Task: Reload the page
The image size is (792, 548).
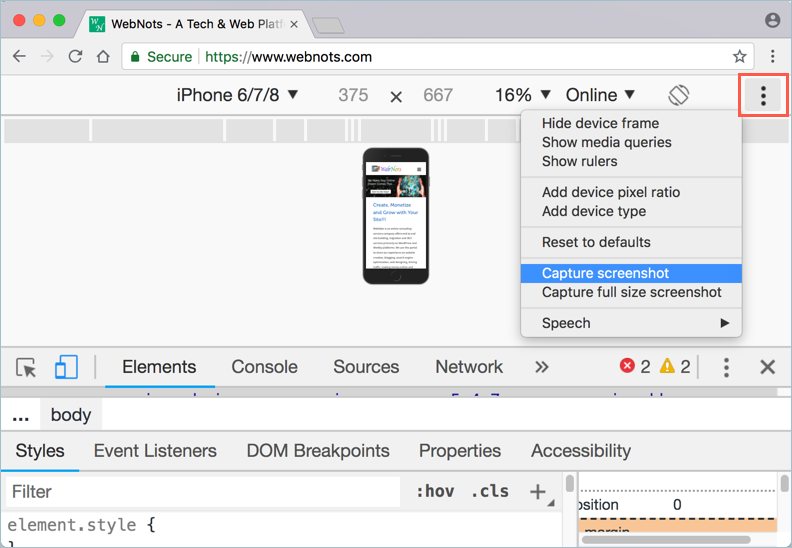Action: click(x=75, y=57)
